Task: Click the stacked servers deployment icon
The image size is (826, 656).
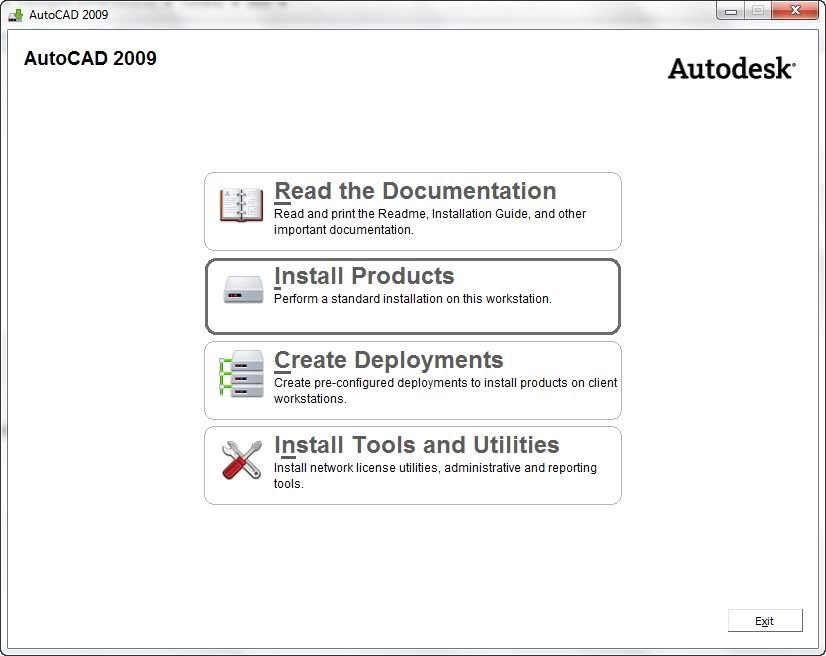Action: (x=241, y=374)
